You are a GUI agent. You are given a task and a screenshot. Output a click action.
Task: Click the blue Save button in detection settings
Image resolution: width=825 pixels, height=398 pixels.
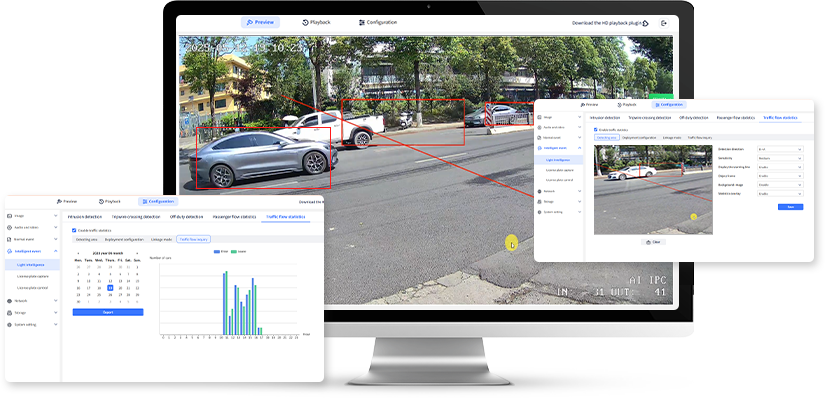coord(790,207)
